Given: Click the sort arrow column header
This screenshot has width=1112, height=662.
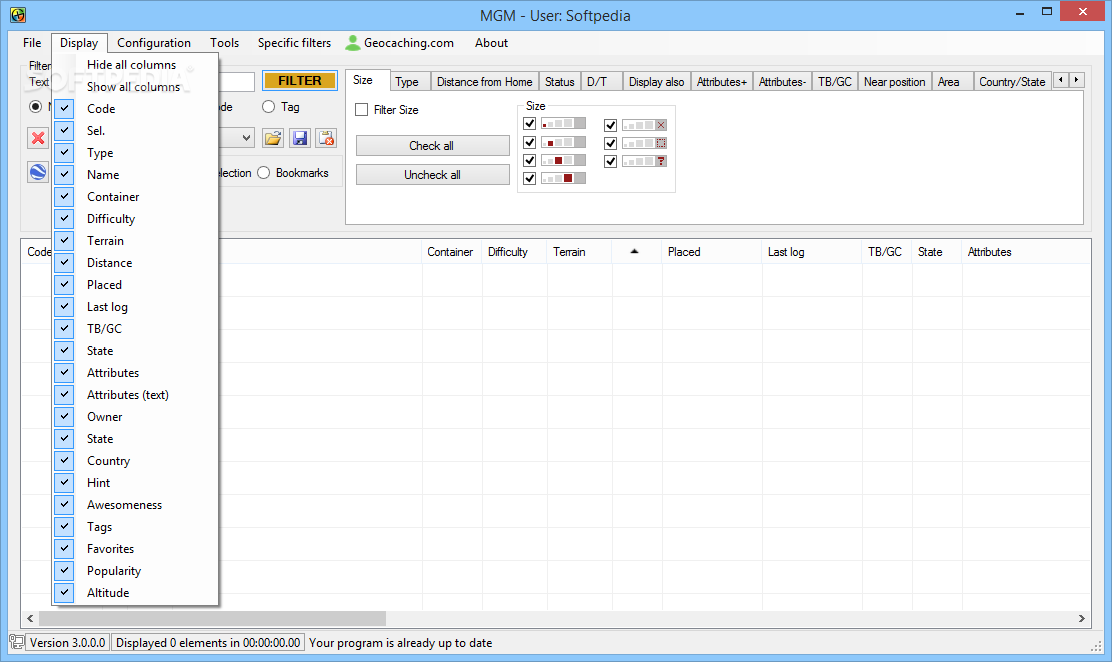Looking at the screenshot, I should point(634,251).
